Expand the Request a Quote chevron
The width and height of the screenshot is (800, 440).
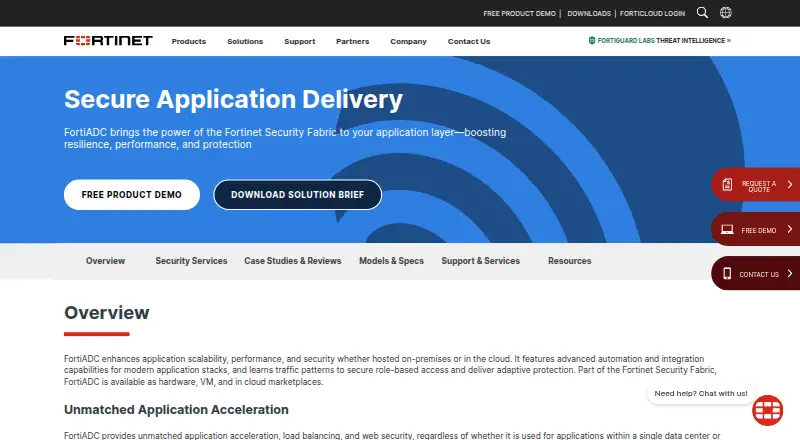tap(789, 184)
